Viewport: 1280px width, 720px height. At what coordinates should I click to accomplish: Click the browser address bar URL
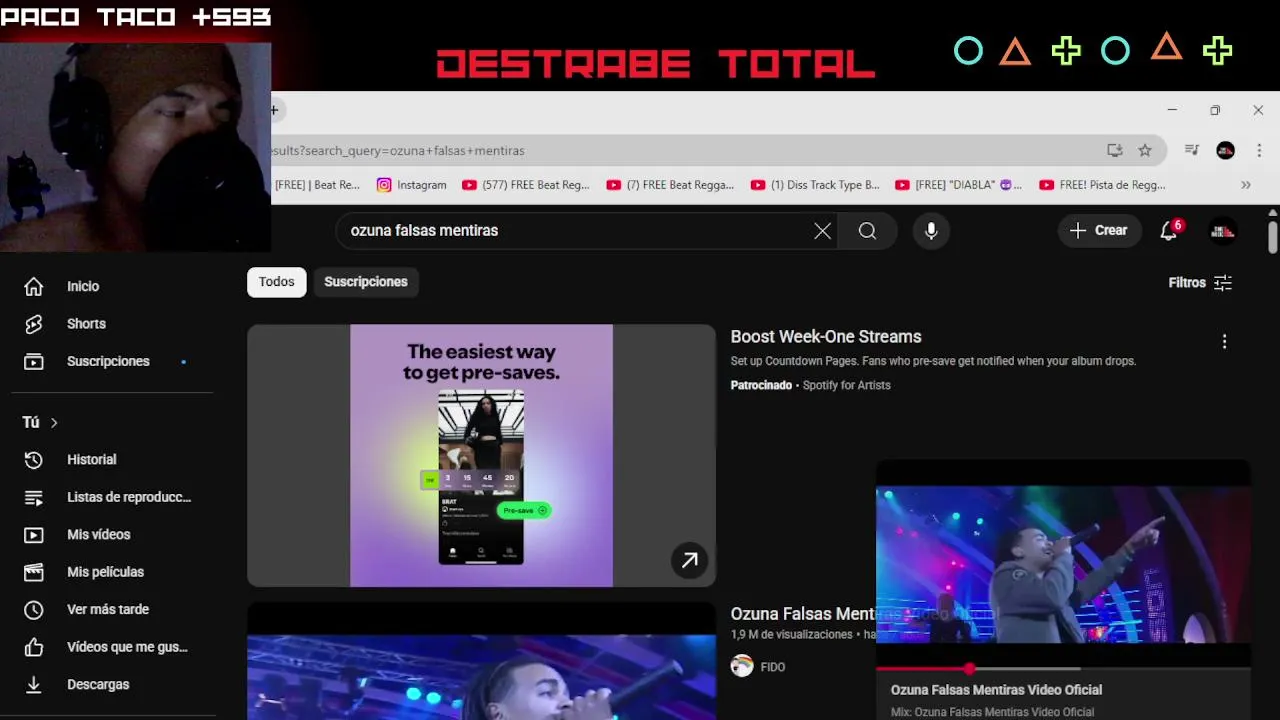pos(400,150)
